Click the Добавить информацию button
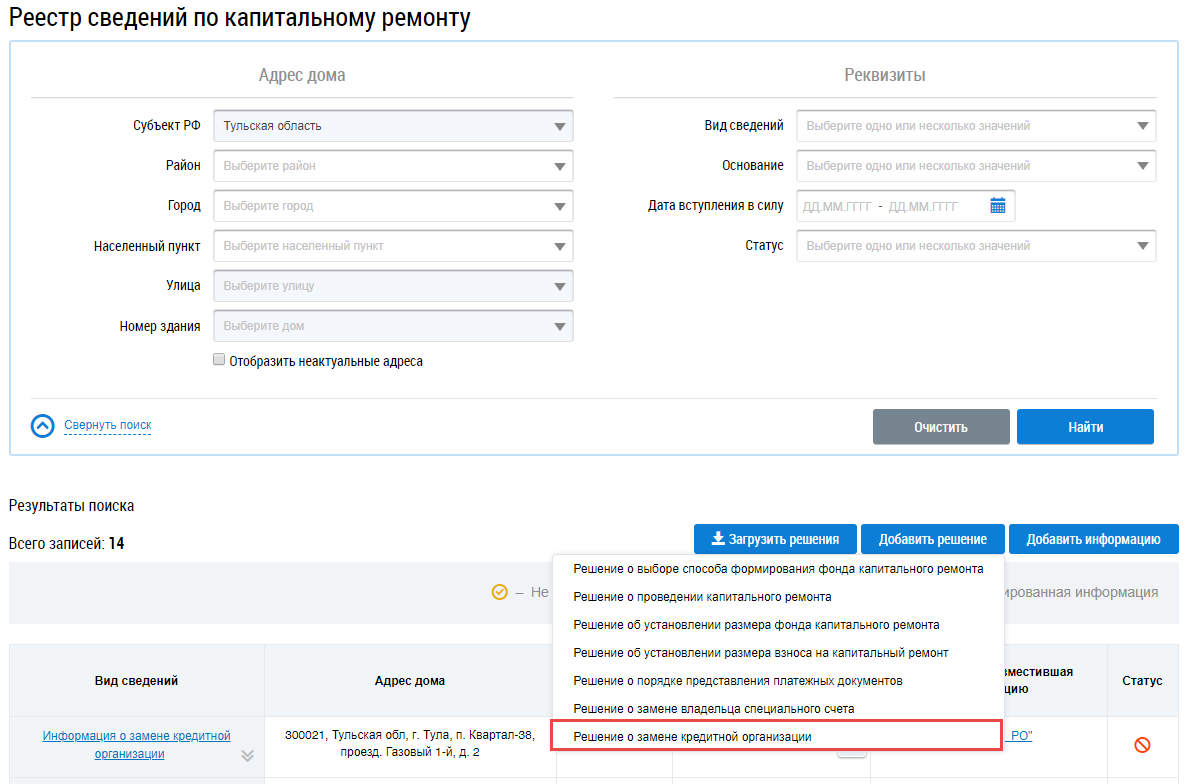The width and height of the screenshot is (1187, 784). pyautogui.click(x=1093, y=540)
